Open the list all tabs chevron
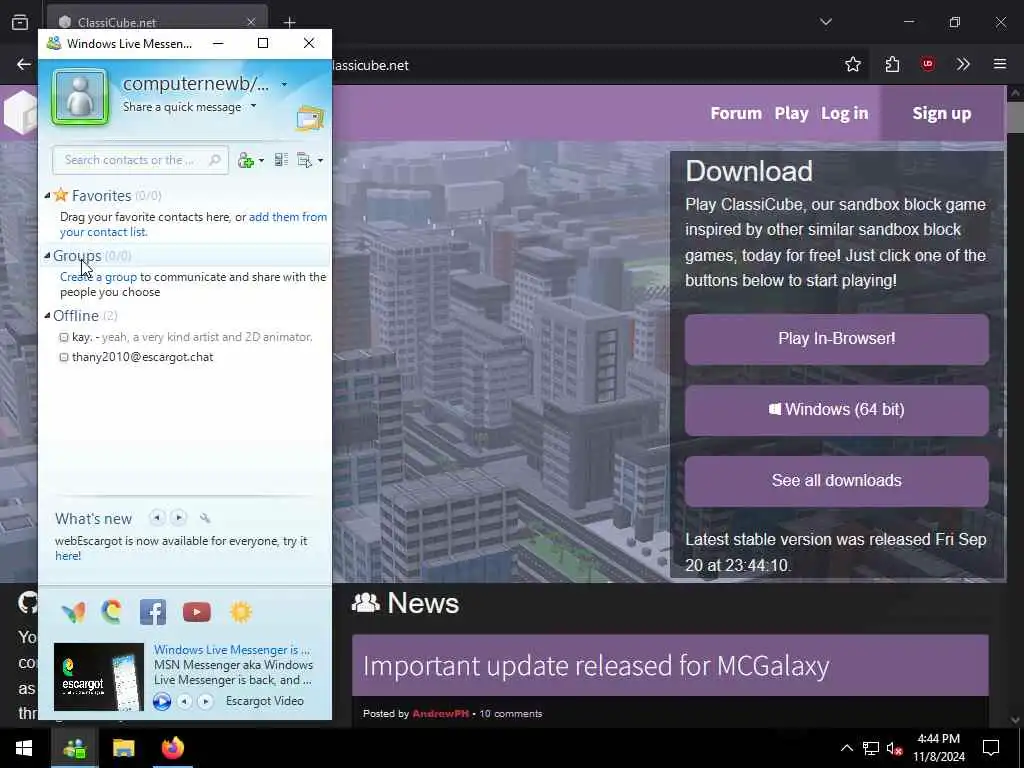This screenshot has width=1024, height=768. point(825,22)
